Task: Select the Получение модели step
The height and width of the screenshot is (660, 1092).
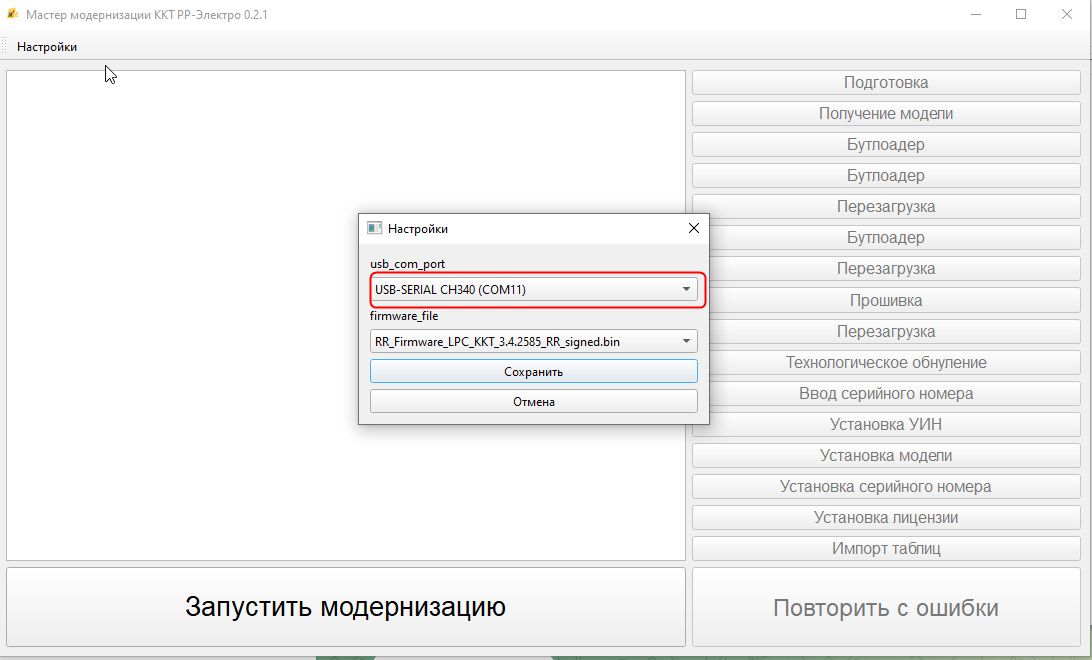Action: pos(885,114)
